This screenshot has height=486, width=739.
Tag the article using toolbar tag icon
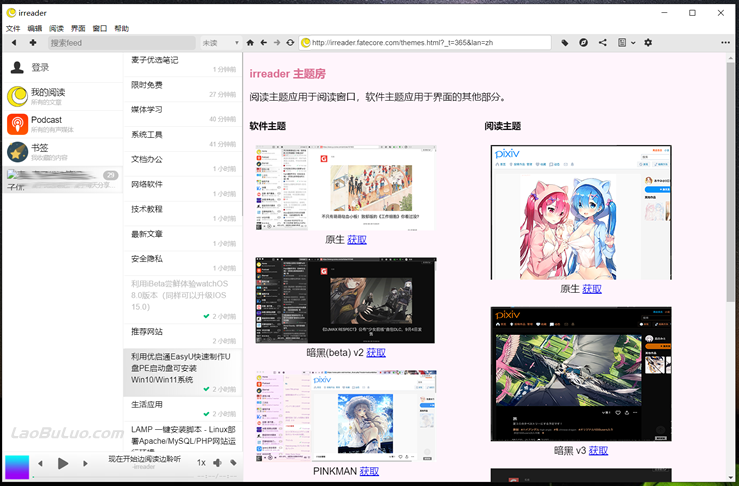click(565, 42)
